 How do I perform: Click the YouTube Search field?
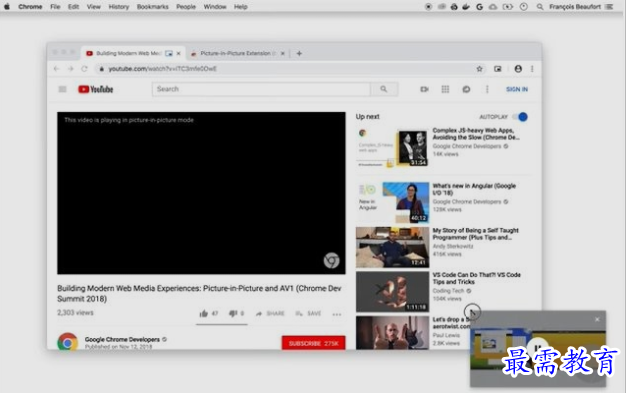click(x=261, y=89)
